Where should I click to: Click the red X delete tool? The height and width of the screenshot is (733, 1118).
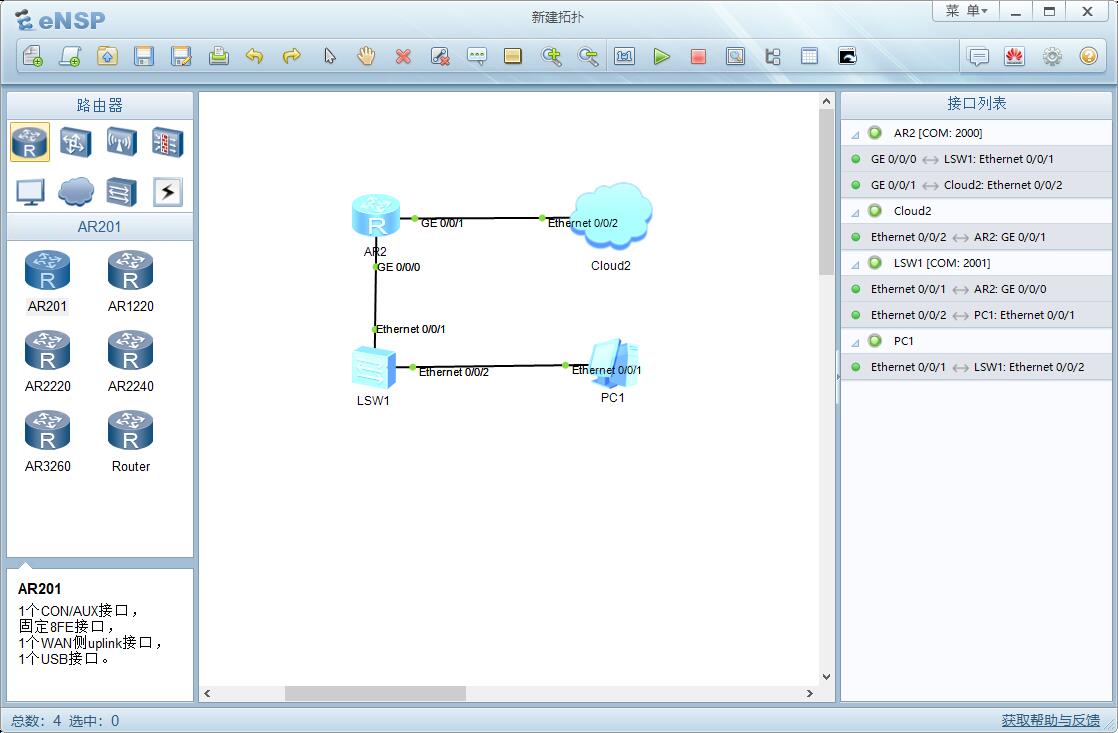(403, 57)
